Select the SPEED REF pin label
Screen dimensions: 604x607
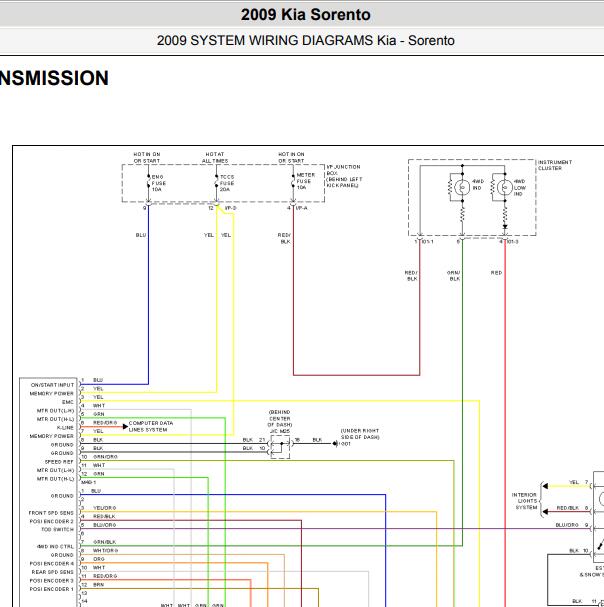pos(59,462)
